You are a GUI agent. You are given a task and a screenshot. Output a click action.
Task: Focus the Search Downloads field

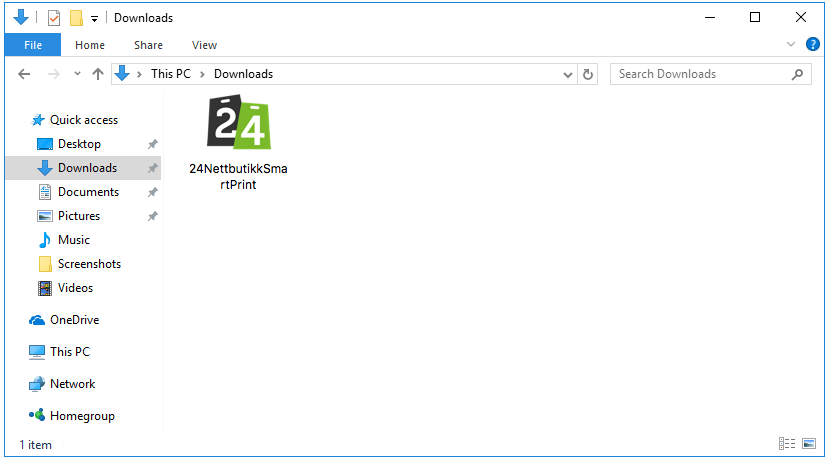[x=710, y=74]
